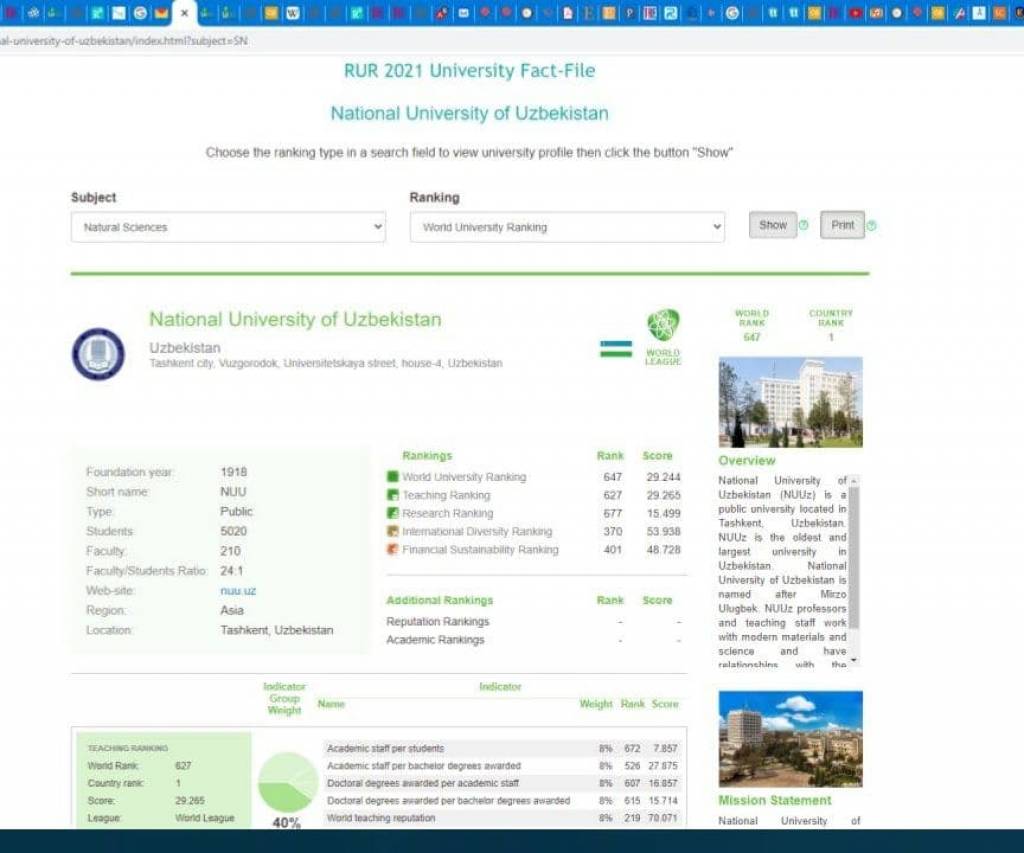The image size is (1024, 853).
Task: Click the help icon beside Print button
Action: [871, 226]
